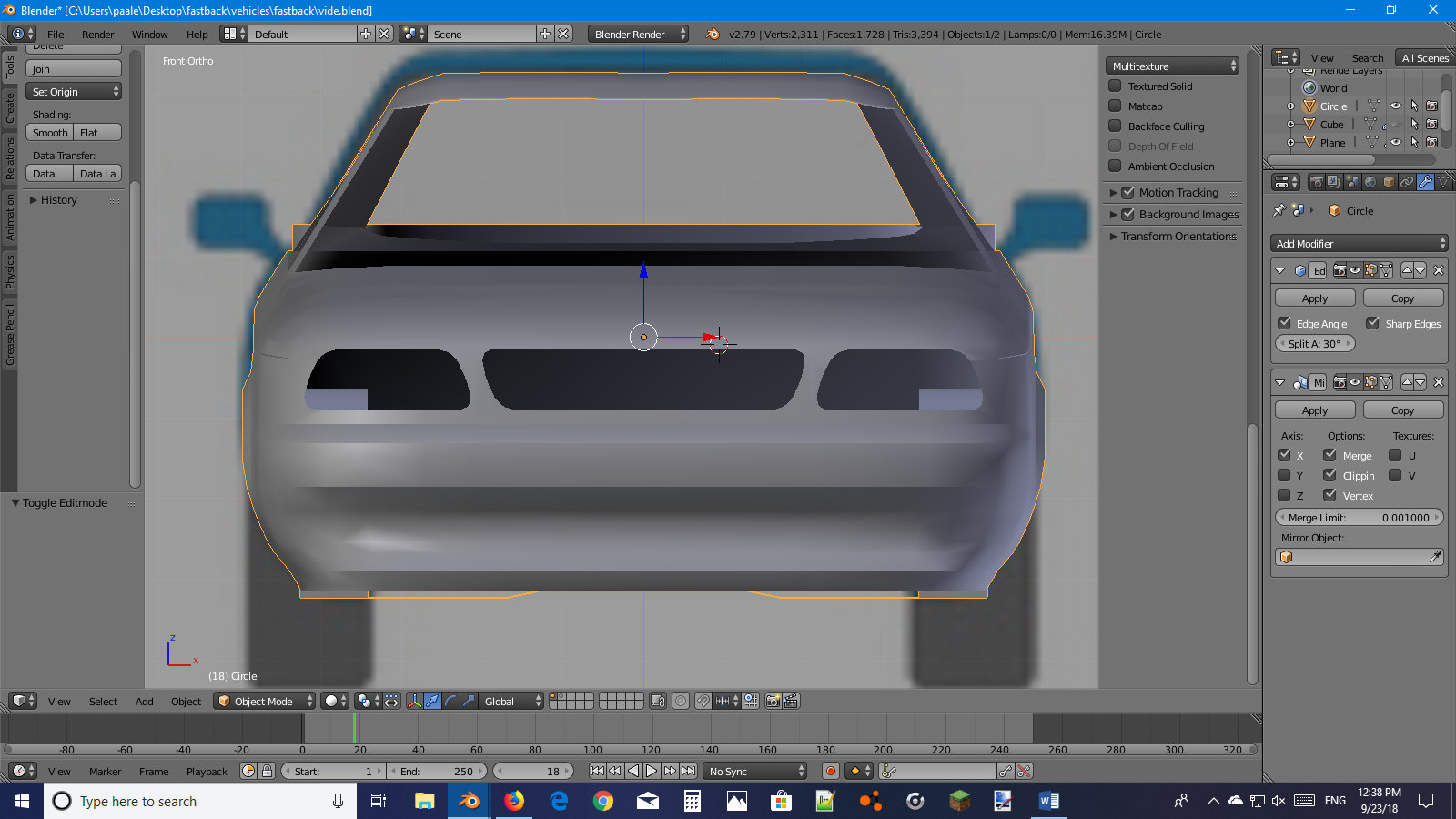The width and height of the screenshot is (1456, 819).
Task: Enable Y axis in the Mirror modifier
Action: coord(1284,475)
